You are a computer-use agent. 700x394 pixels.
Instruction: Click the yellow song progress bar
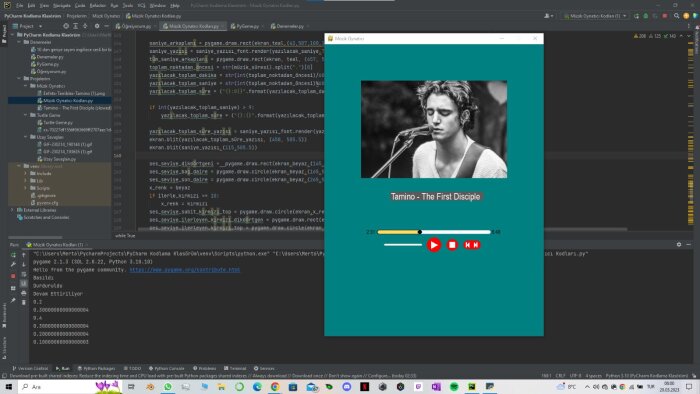click(399, 232)
